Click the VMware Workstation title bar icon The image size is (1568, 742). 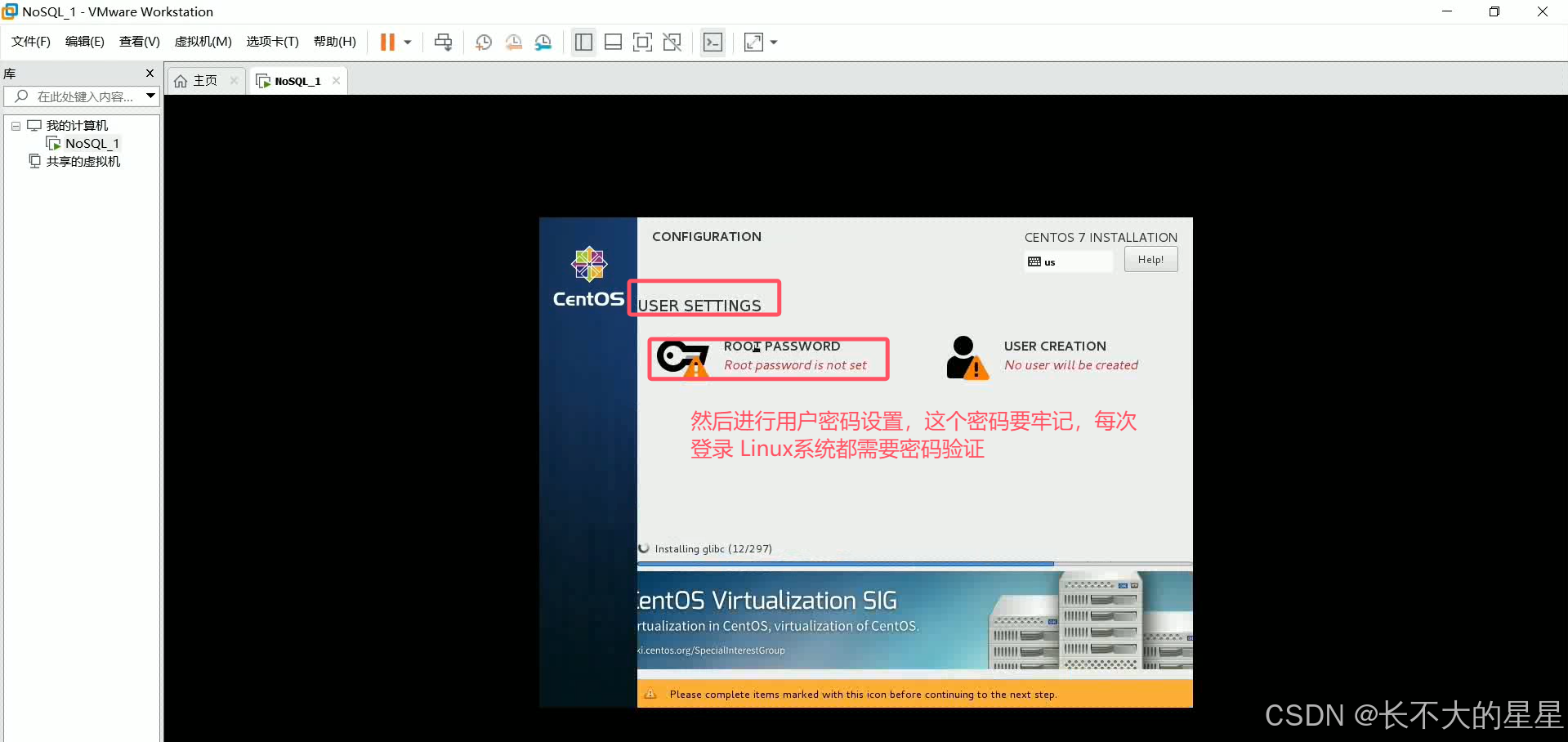pos(10,11)
